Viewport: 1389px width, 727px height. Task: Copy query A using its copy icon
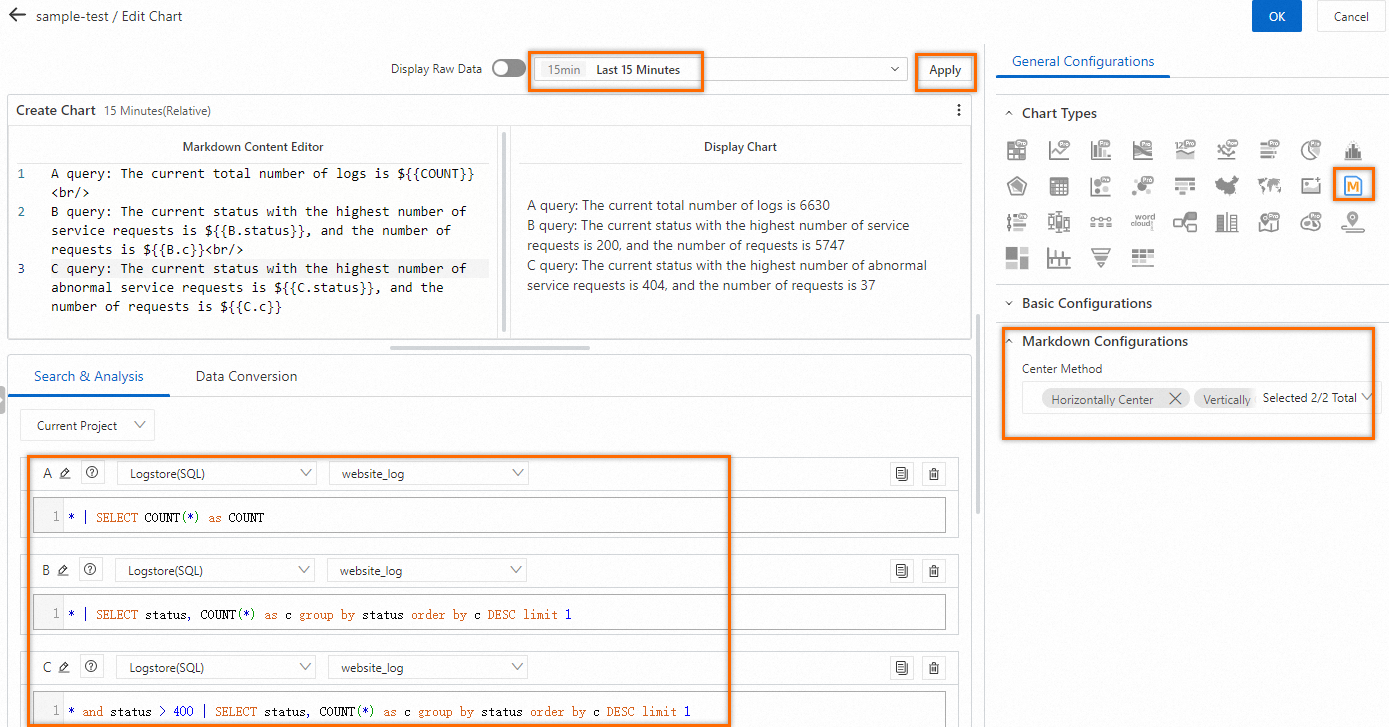pyautogui.click(x=902, y=474)
